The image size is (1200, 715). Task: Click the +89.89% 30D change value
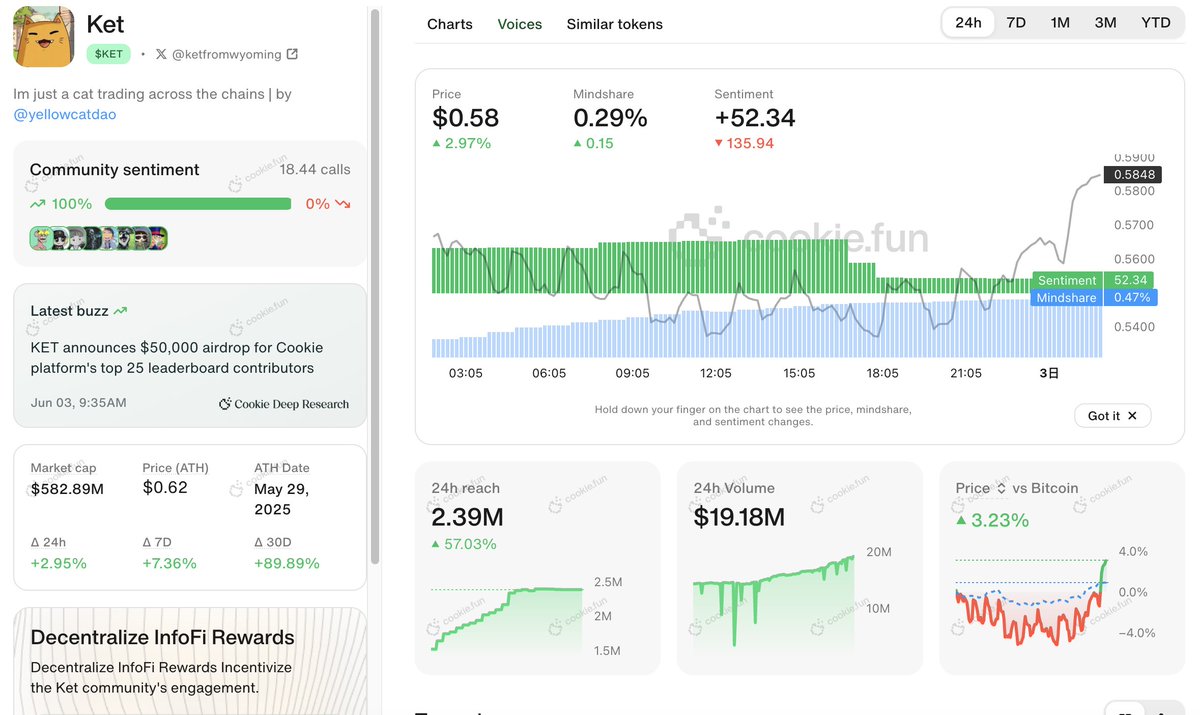[x=287, y=563]
